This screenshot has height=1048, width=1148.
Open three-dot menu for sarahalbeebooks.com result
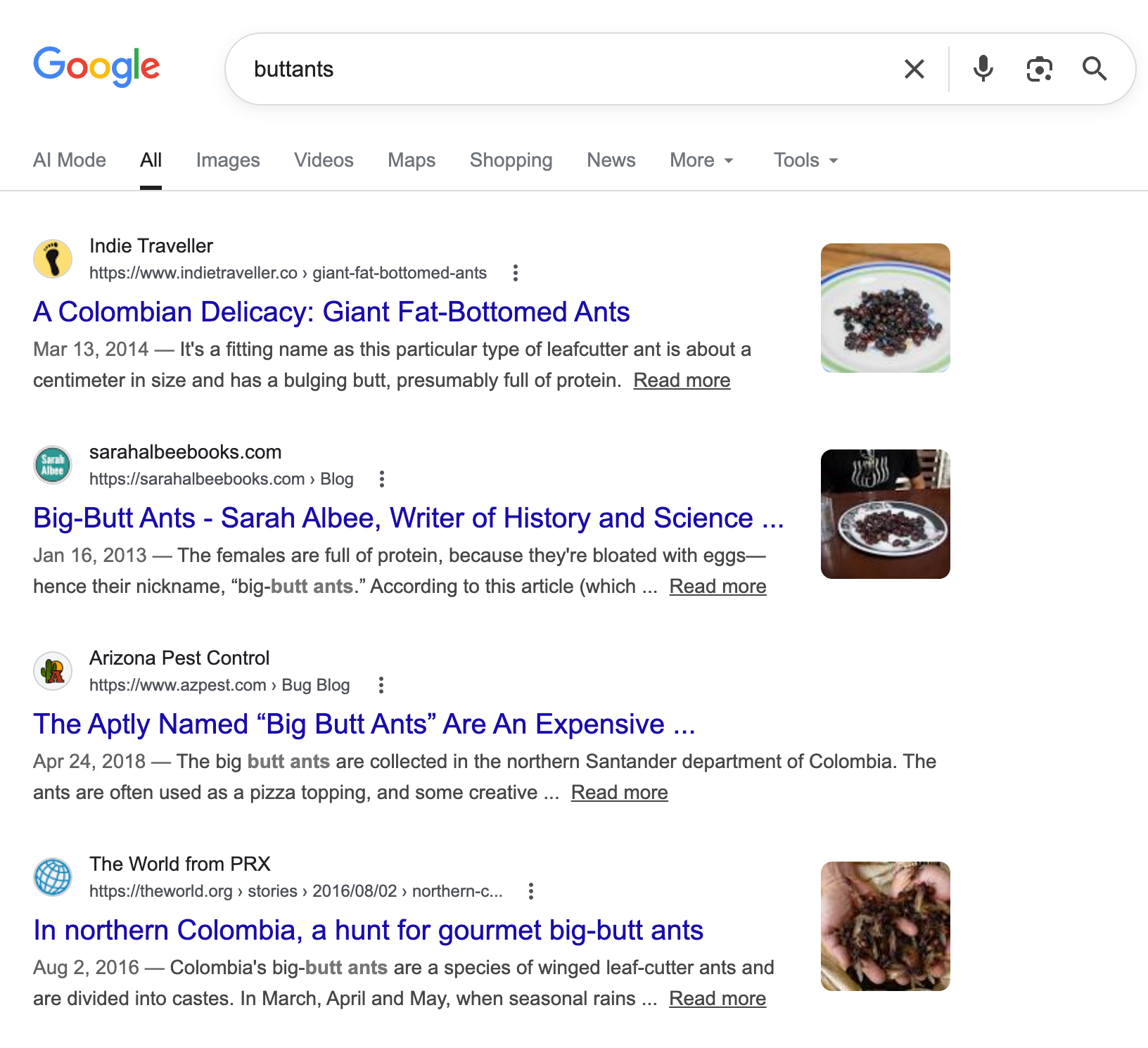[382, 479]
